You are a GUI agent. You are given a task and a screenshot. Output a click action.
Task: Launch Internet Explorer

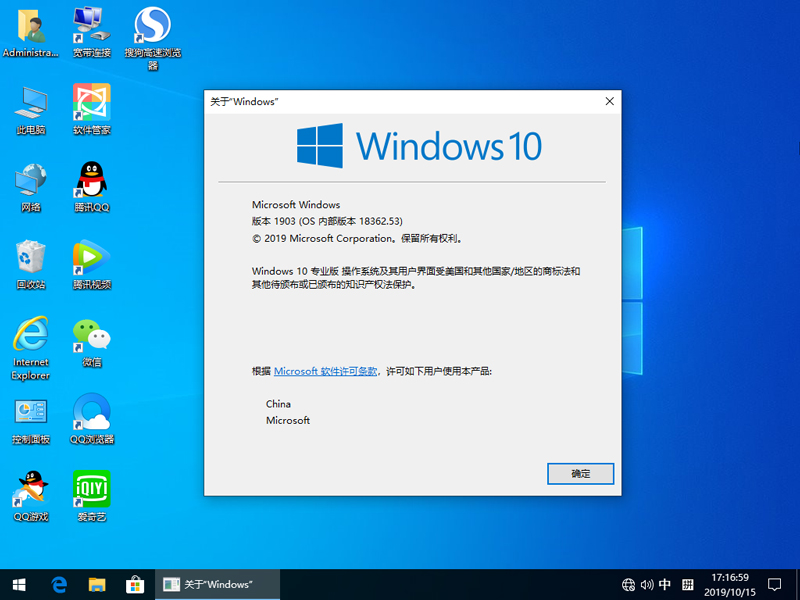pos(30,340)
